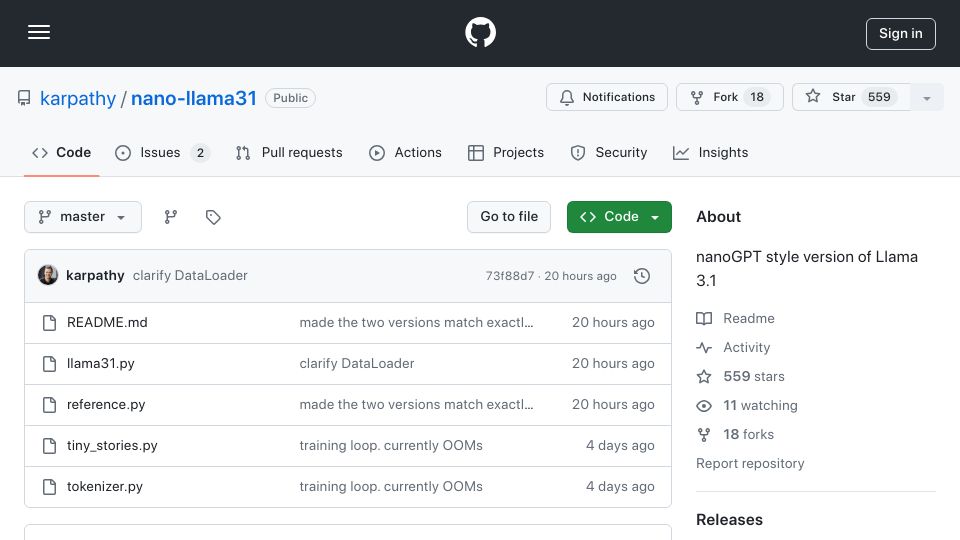The width and height of the screenshot is (960, 540).
Task: Click the Go to file button
Action: (x=509, y=217)
